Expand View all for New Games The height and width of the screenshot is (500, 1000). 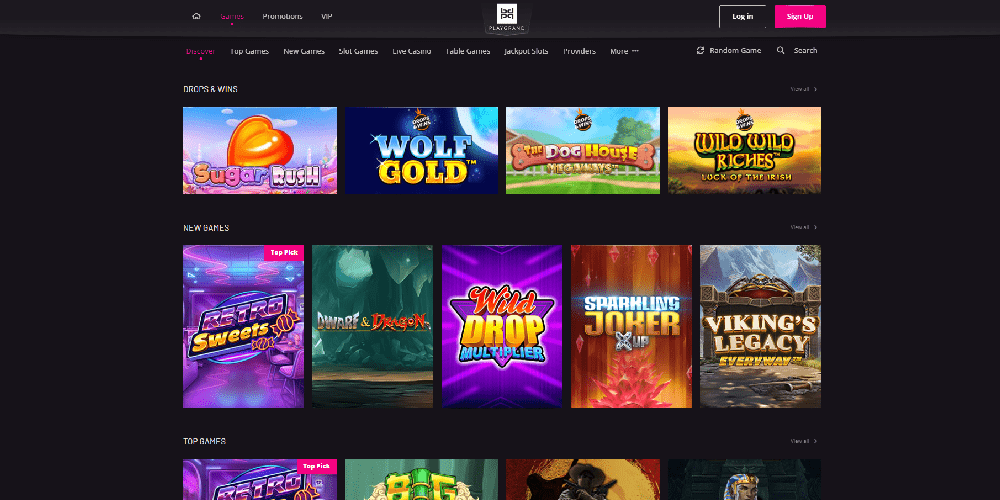tap(804, 227)
